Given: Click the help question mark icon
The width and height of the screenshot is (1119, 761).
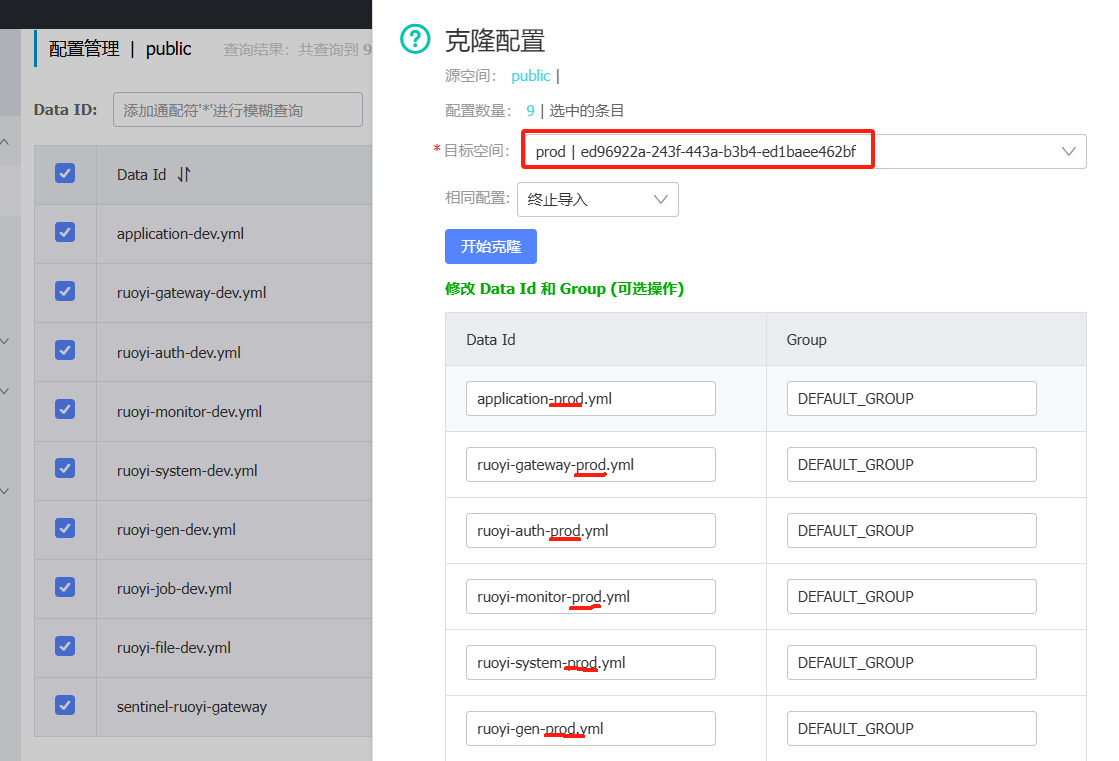Looking at the screenshot, I should click(x=414, y=40).
